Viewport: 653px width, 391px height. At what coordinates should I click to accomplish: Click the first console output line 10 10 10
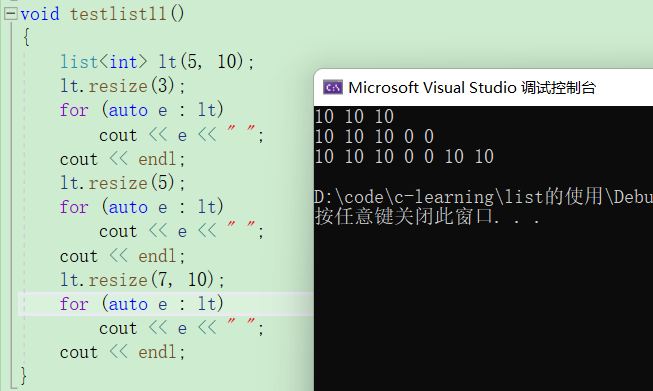(354, 116)
